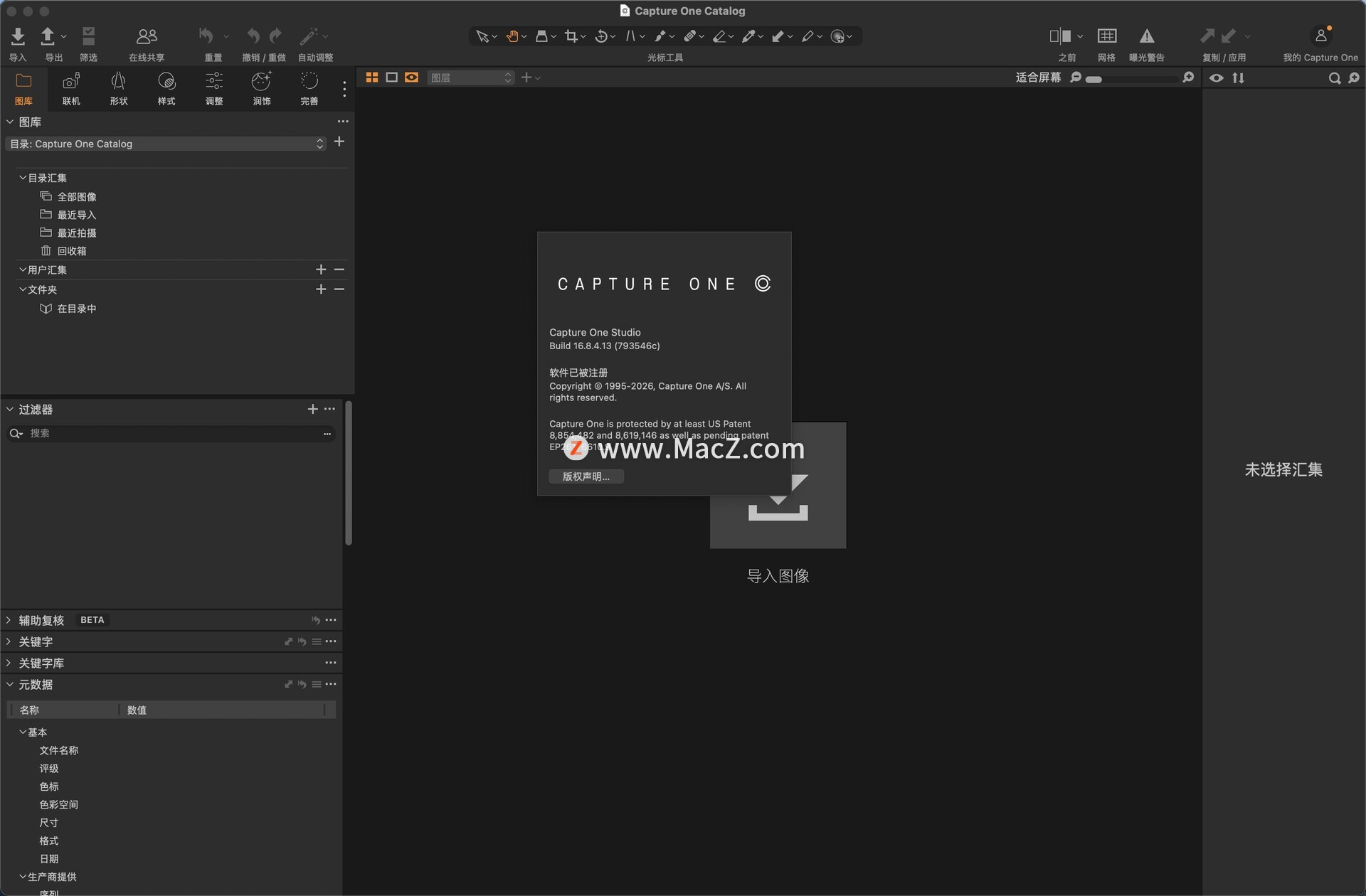Click the left panel vertical scrollbar
The image size is (1366, 896).
(349, 473)
